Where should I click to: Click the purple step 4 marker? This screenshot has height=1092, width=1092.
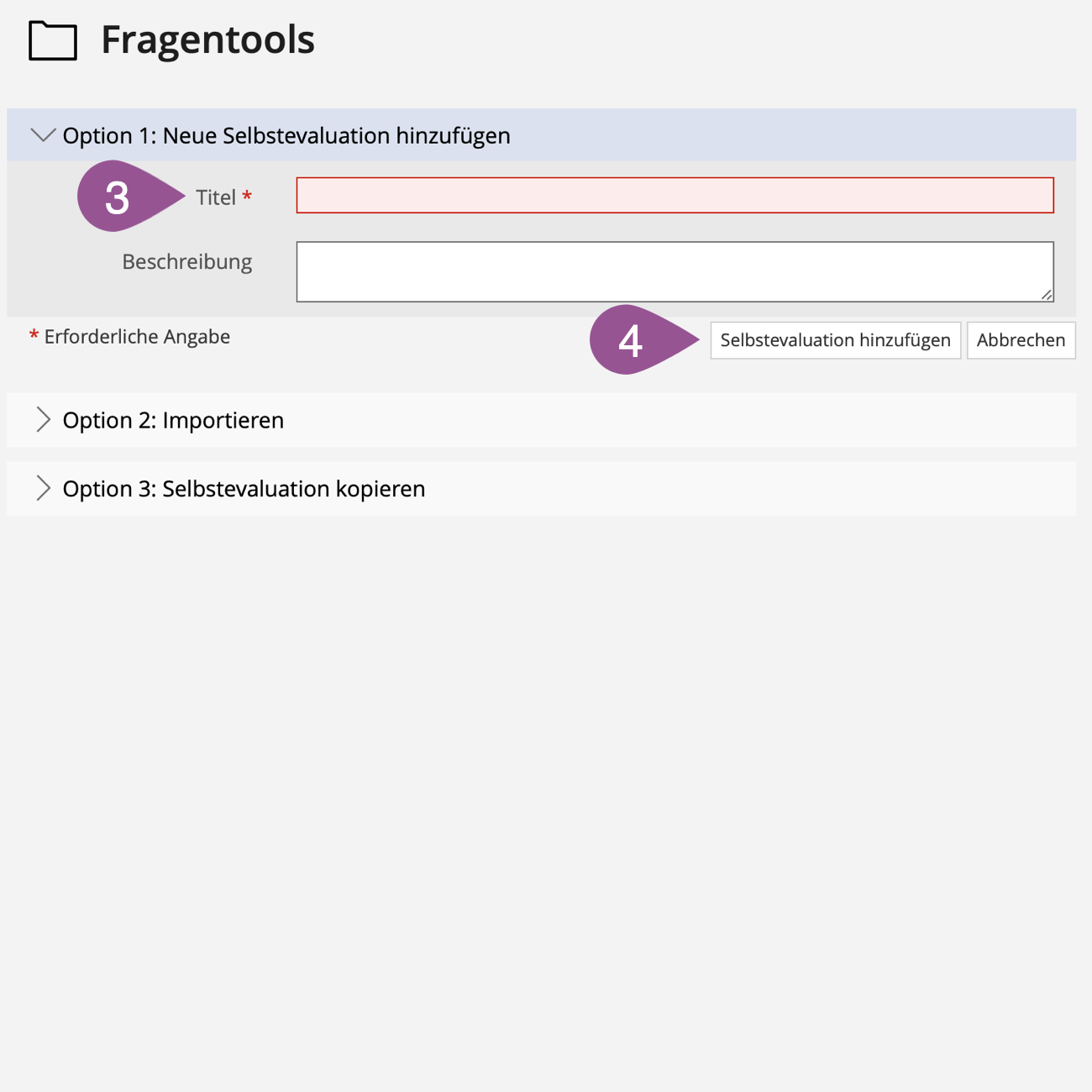(632, 340)
